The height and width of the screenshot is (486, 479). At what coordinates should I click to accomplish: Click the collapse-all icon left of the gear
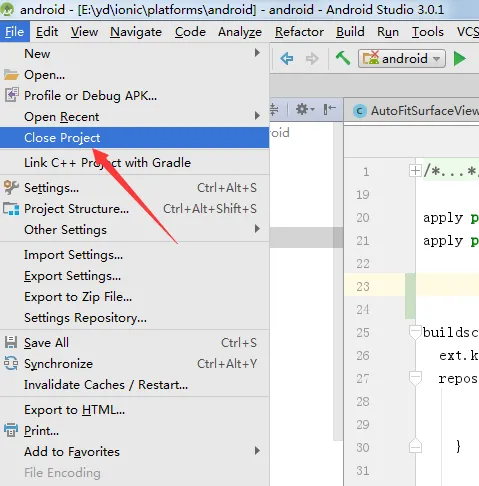274,109
